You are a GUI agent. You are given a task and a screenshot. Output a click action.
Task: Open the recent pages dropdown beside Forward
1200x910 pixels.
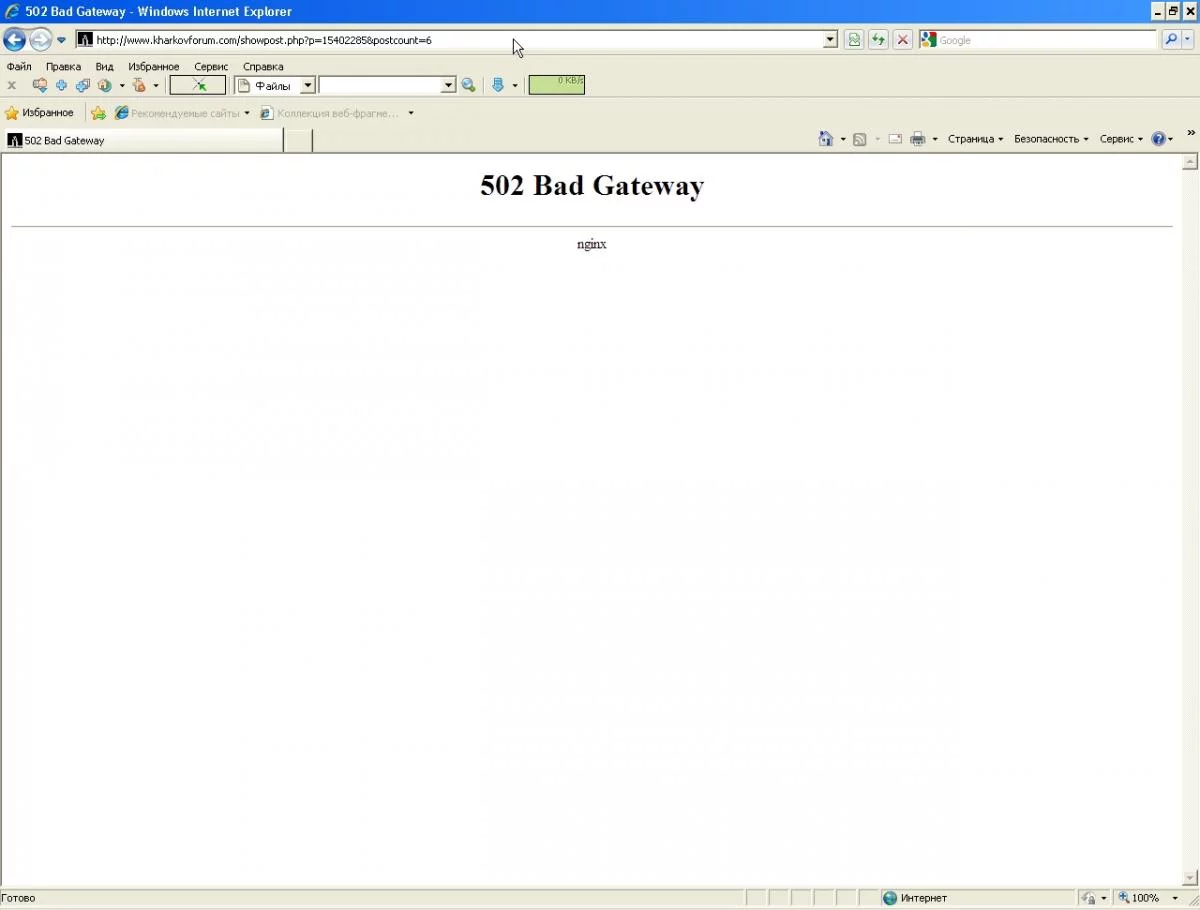[61, 40]
